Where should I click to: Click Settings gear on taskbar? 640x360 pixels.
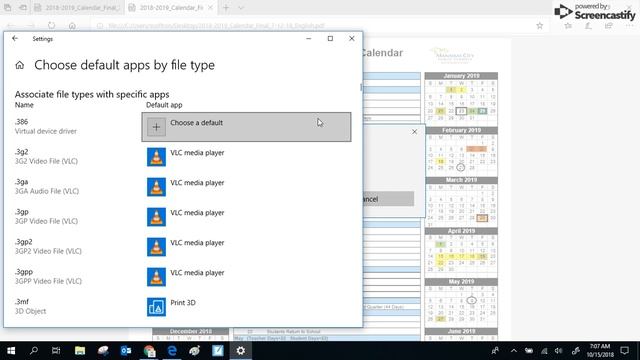pyautogui.click(x=241, y=351)
